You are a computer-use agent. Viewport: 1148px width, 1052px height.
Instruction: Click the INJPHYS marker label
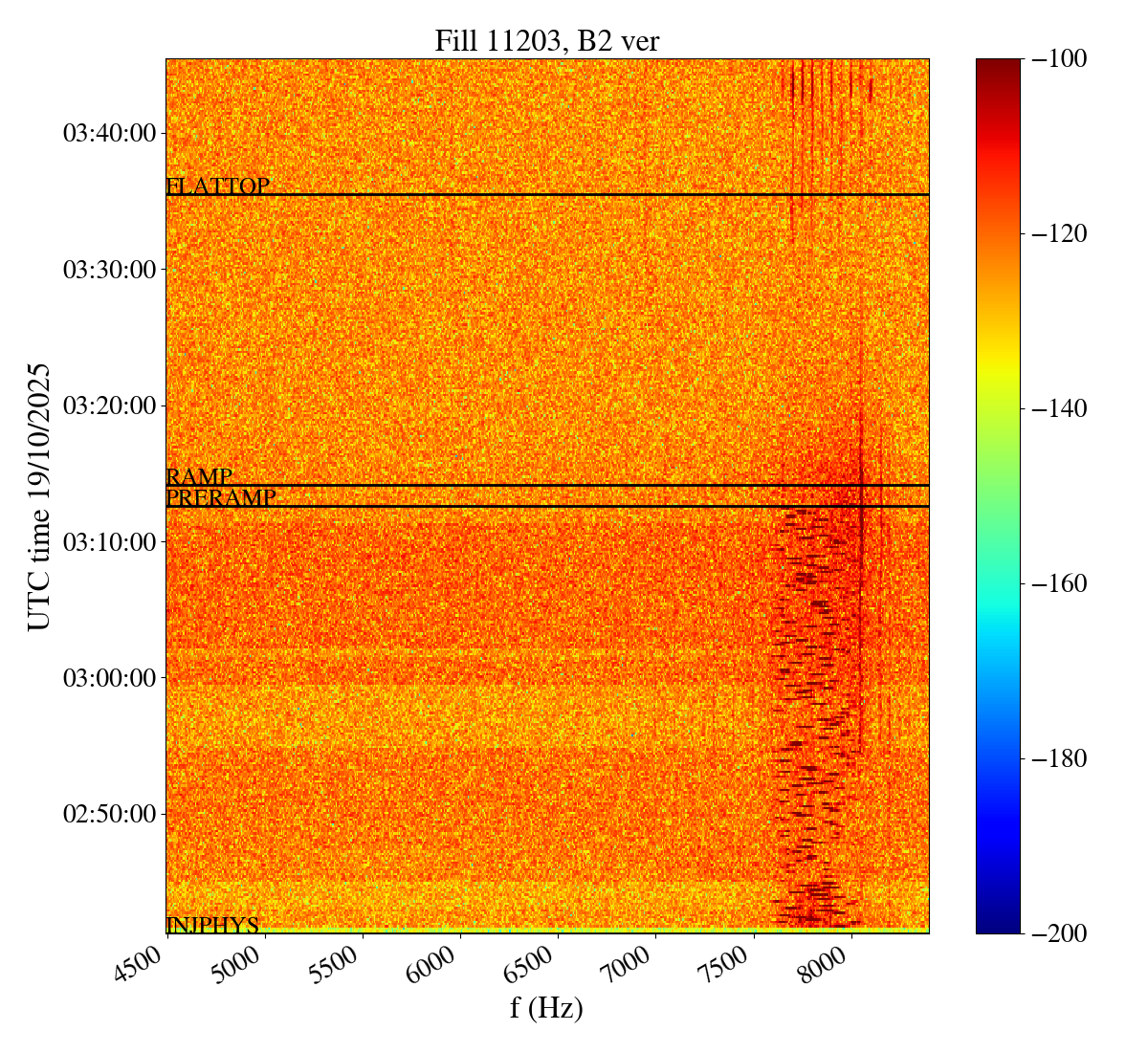[212, 925]
